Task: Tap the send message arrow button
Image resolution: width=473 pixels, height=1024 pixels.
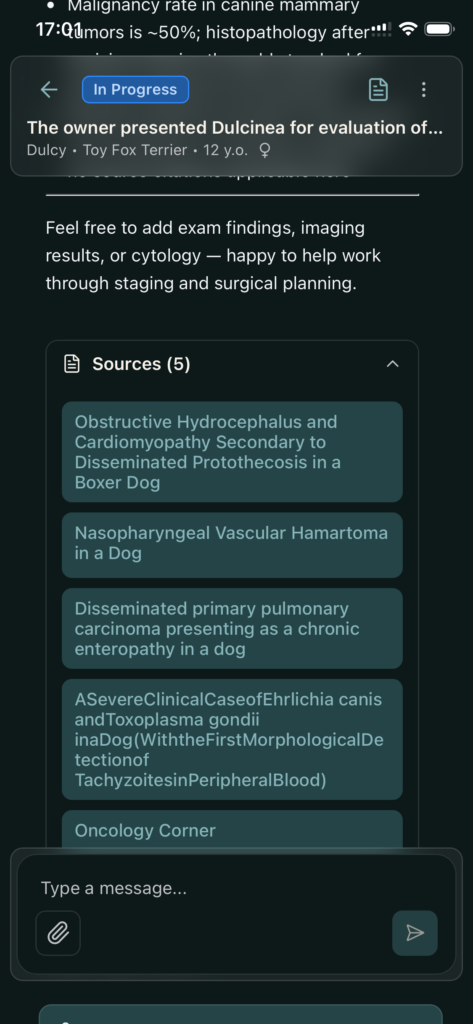Action: tap(415, 933)
